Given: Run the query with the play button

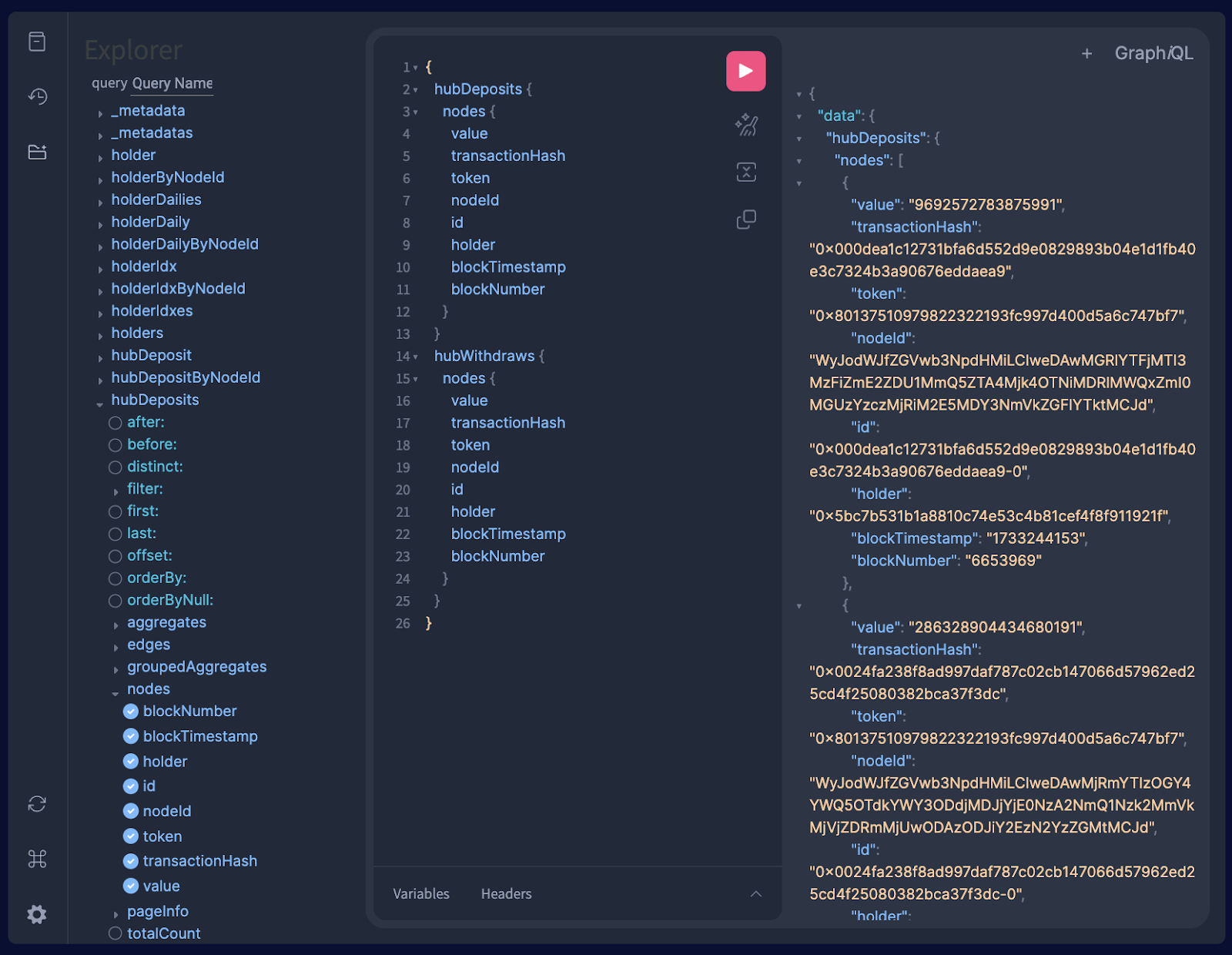Looking at the screenshot, I should (x=745, y=71).
